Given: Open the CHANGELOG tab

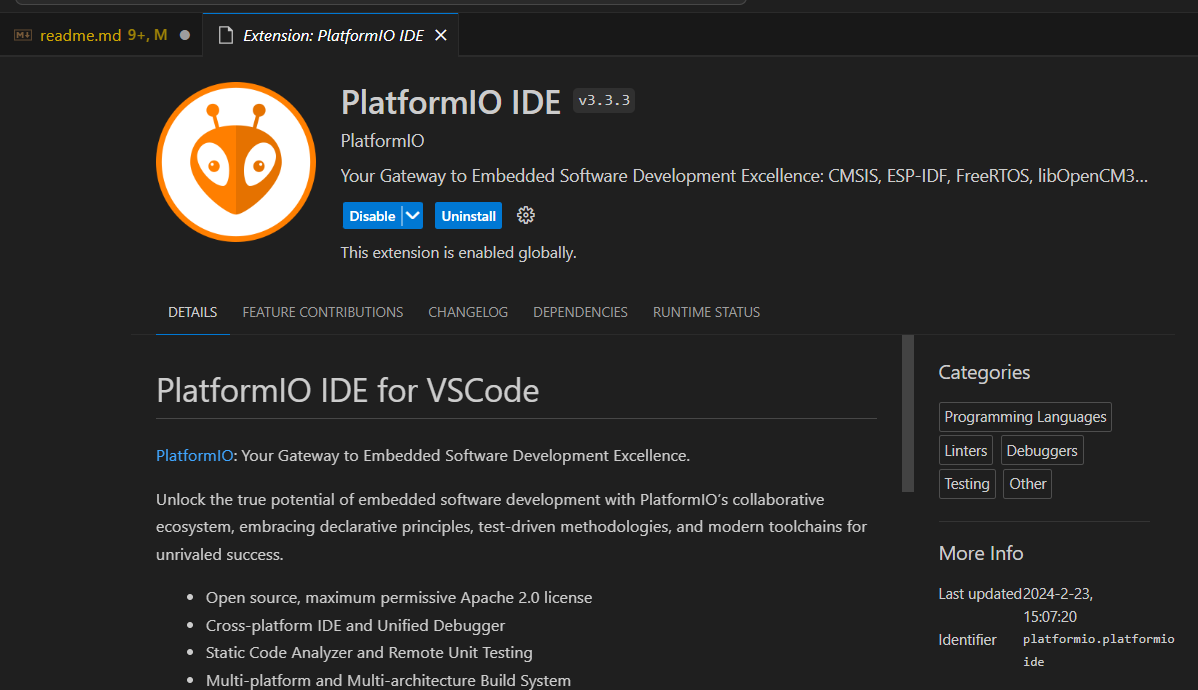Looking at the screenshot, I should point(468,313).
